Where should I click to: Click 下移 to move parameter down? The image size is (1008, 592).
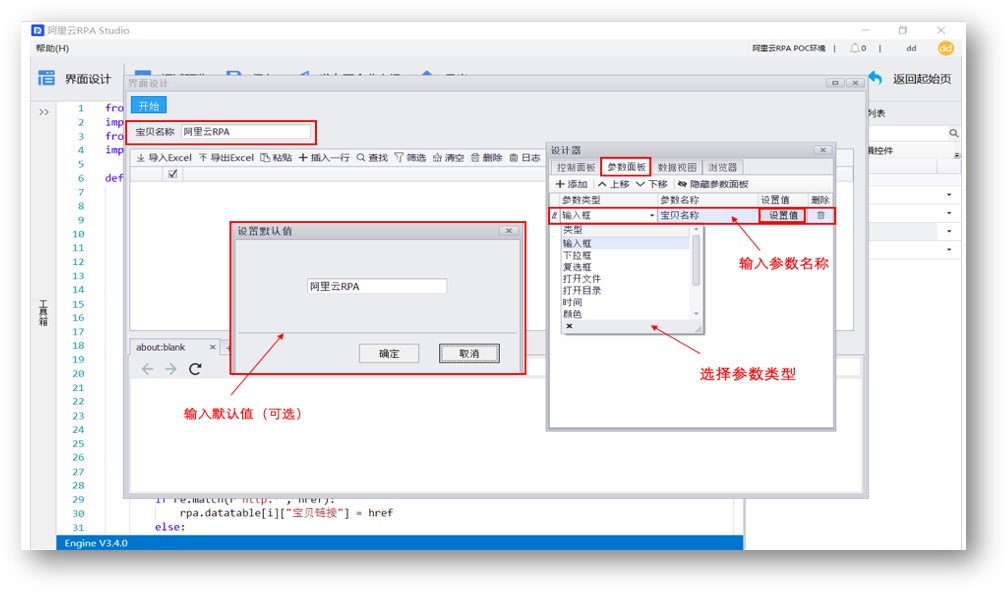click(x=651, y=184)
